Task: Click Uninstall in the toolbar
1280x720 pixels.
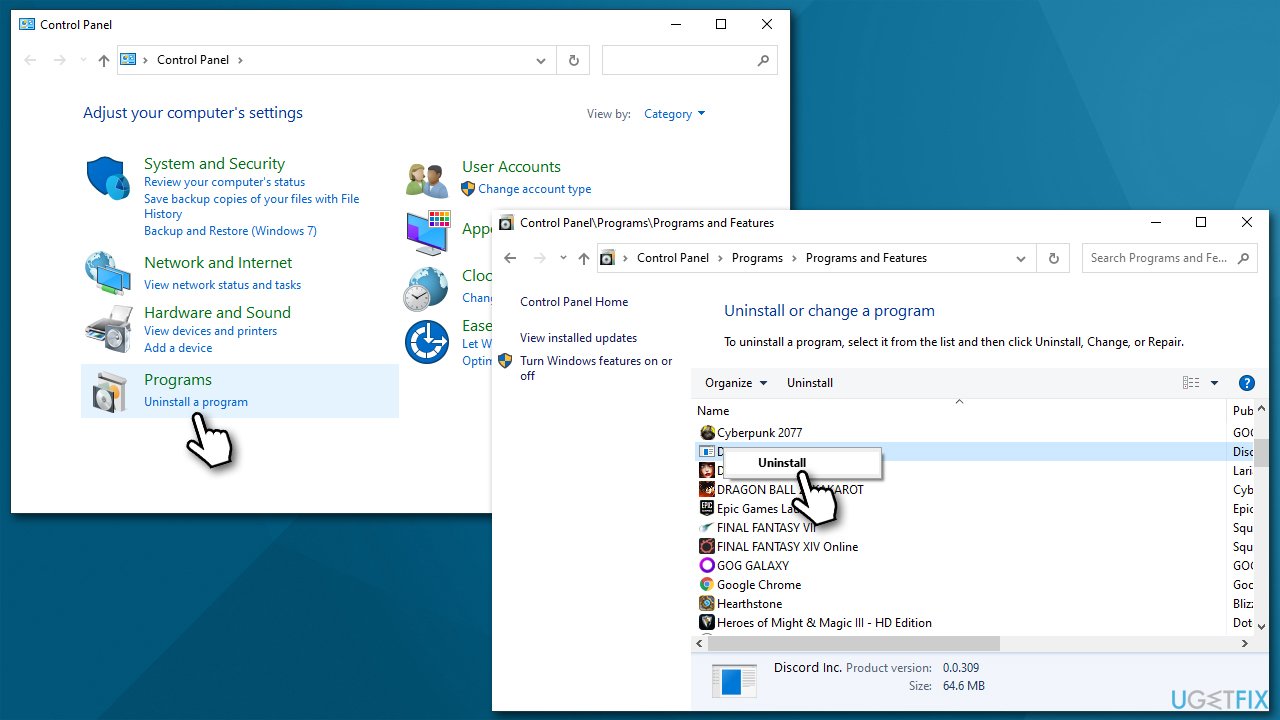Action: pos(810,383)
